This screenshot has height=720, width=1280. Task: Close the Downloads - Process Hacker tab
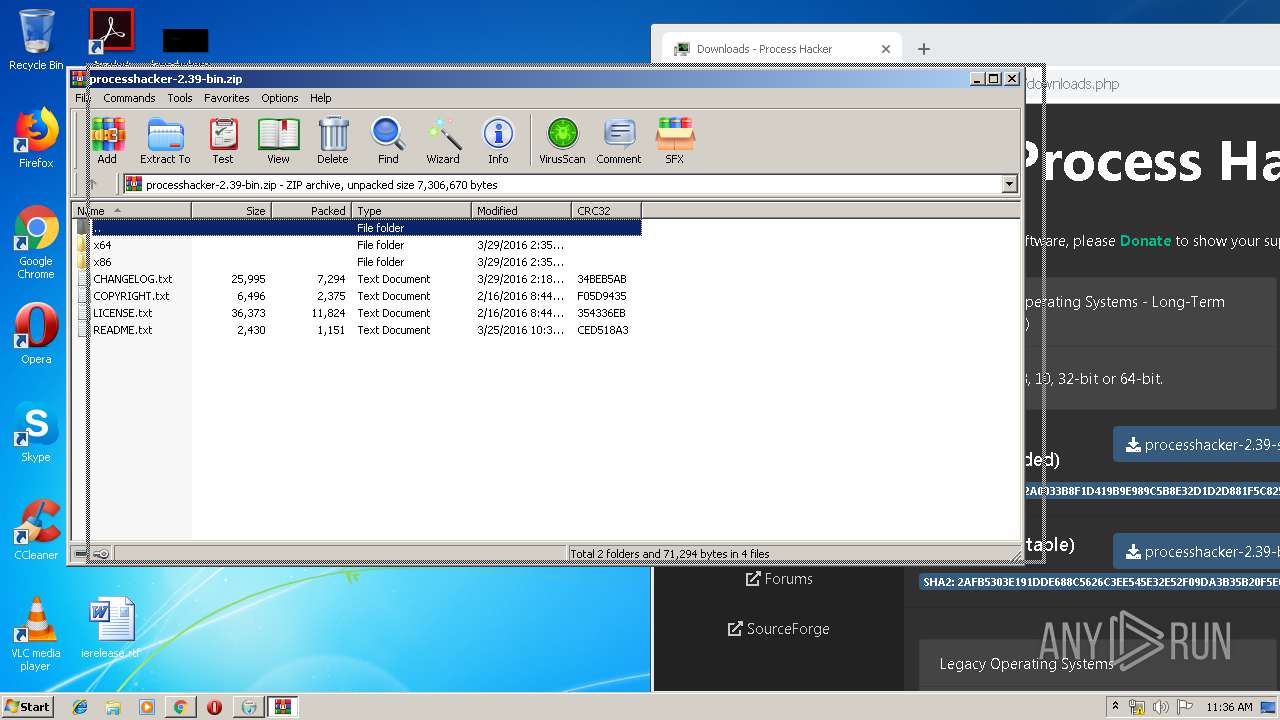click(885, 48)
